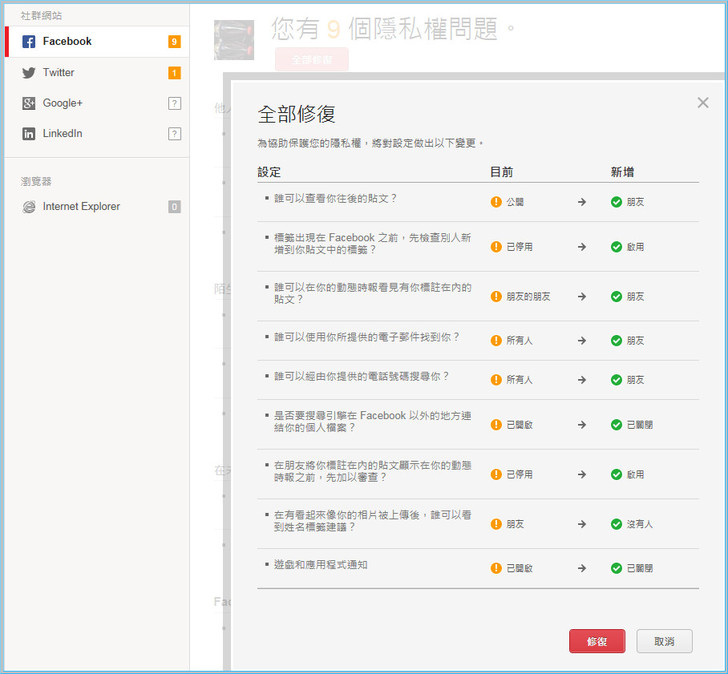Screen dimensions: 728x674
Task: Click orange warning icon next to 公開
Action: tap(496, 202)
